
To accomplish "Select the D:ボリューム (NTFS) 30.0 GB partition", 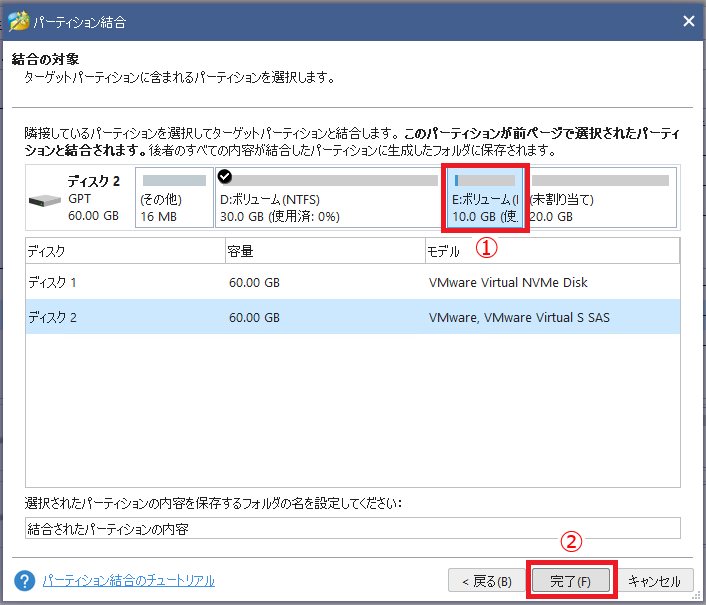I will (x=328, y=198).
